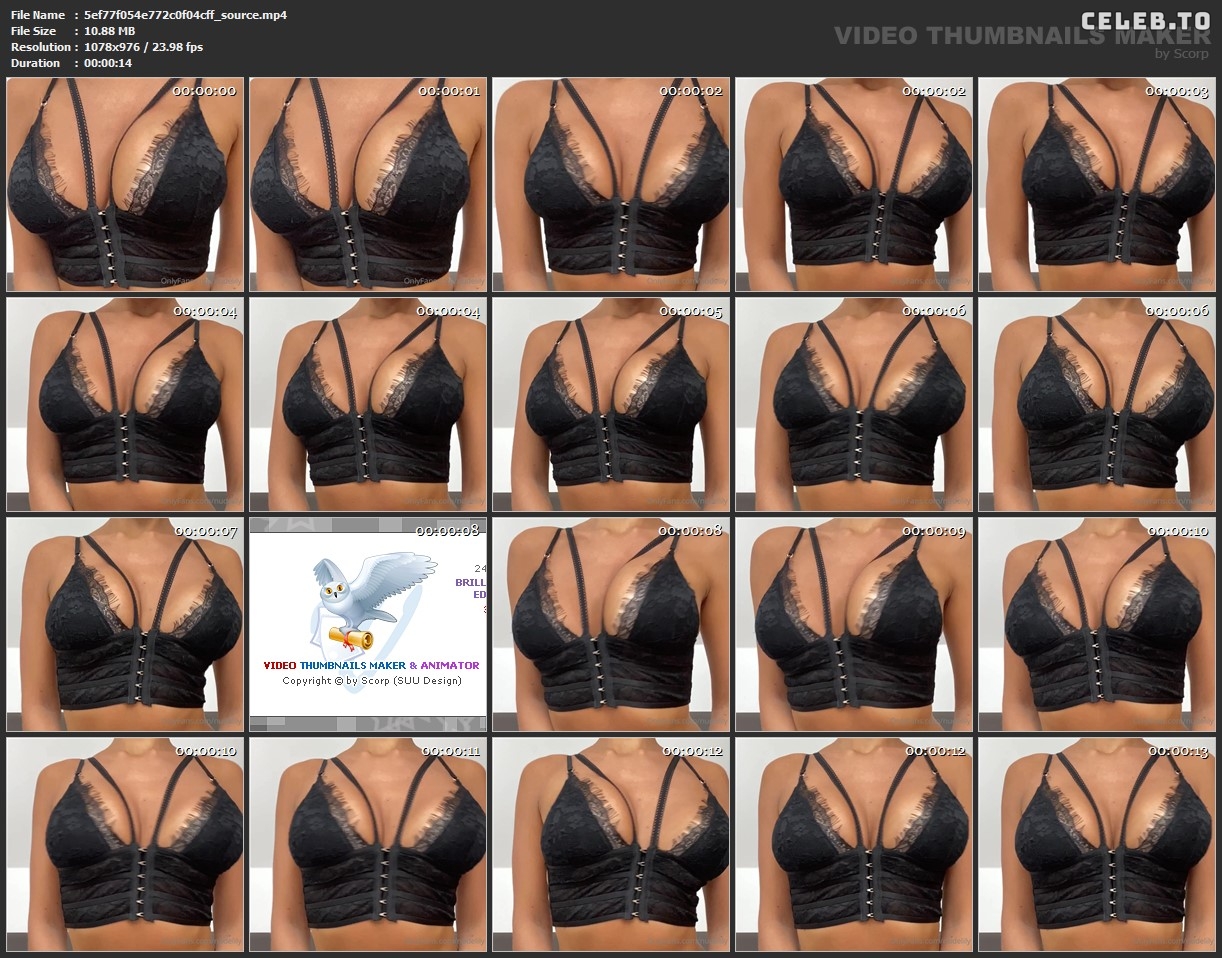The width and height of the screenshot is (1222, 958).
Task: Open the frame stamped 00:00:03
Action: (x=1097, y=185)
